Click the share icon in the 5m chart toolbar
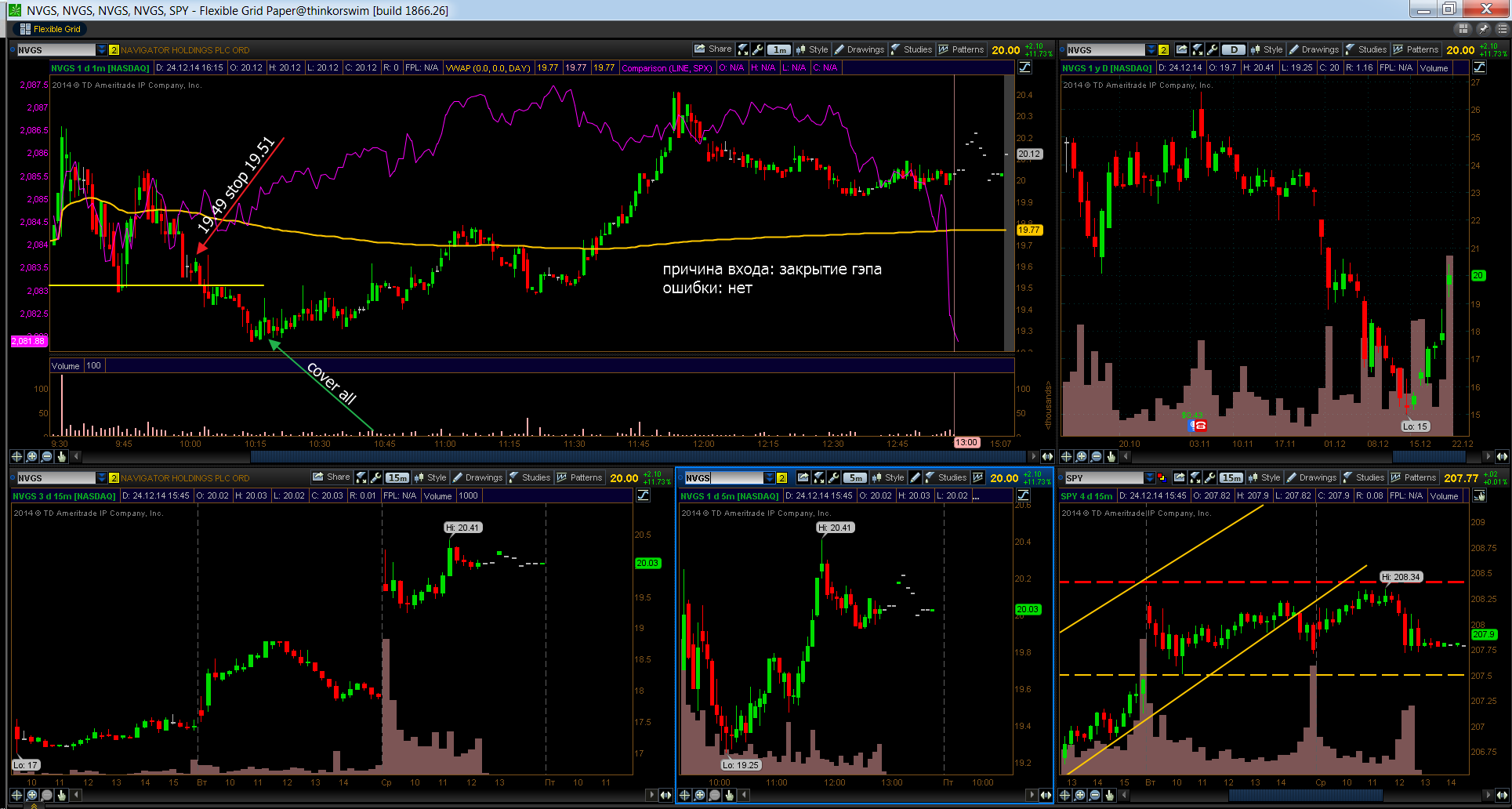Screen dimensions: 1512x809 (803, 477)
